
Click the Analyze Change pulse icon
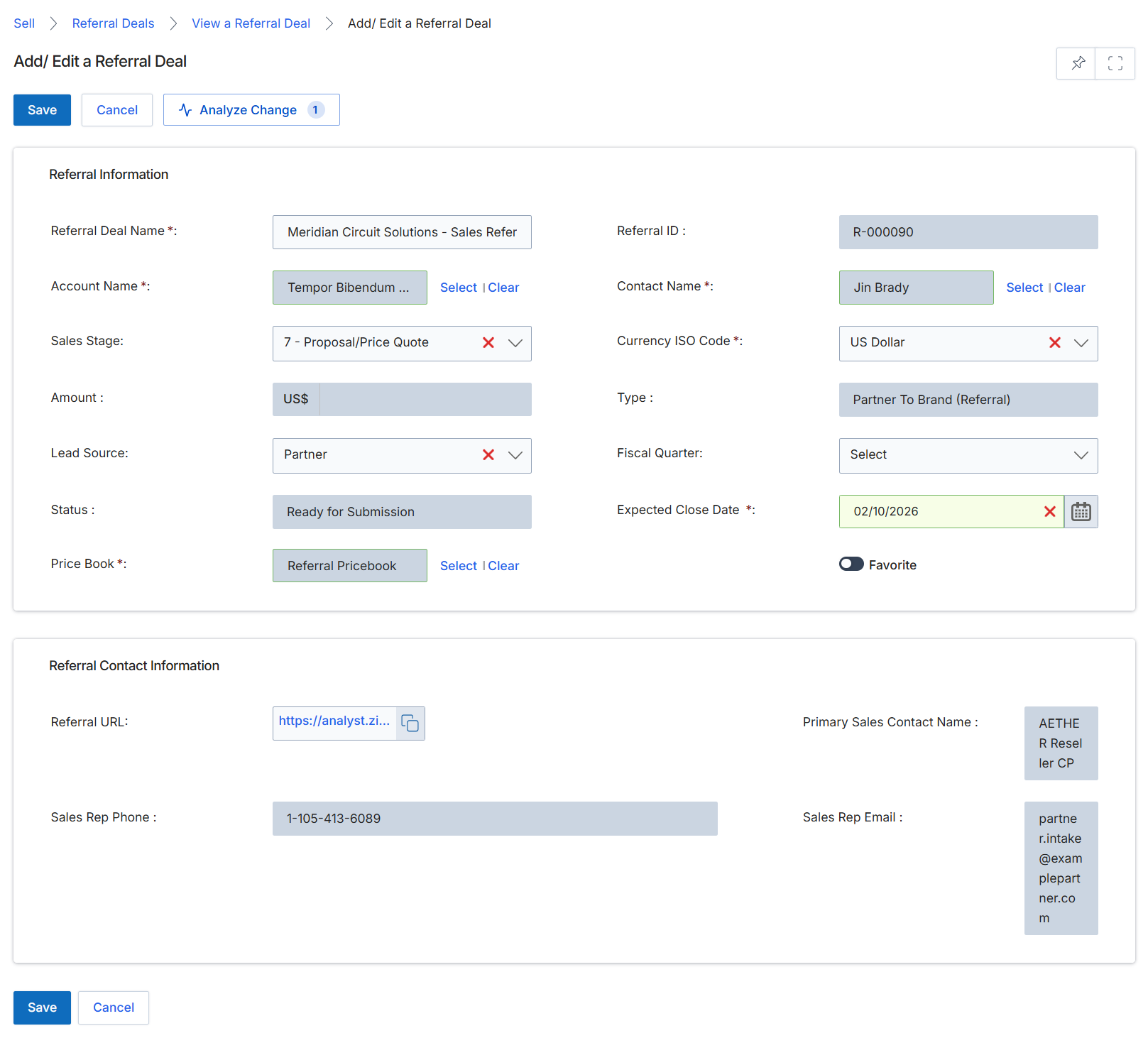coord(185,110)
